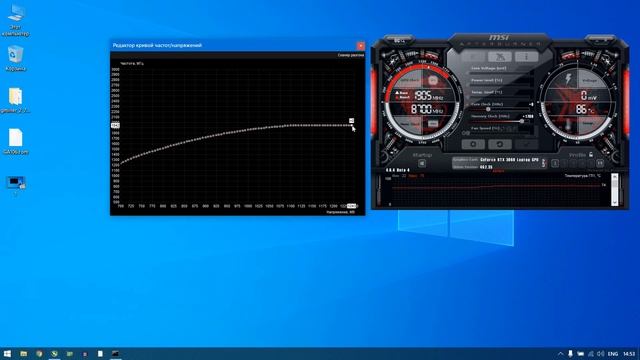Click the Сканер разгона link in curve editor

pos(351,55)
